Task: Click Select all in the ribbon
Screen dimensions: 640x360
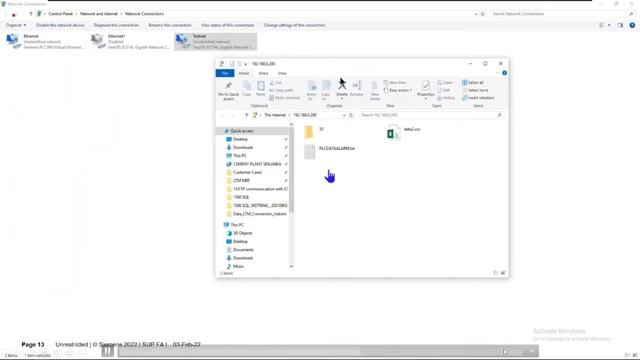Action: coord(473,83)
